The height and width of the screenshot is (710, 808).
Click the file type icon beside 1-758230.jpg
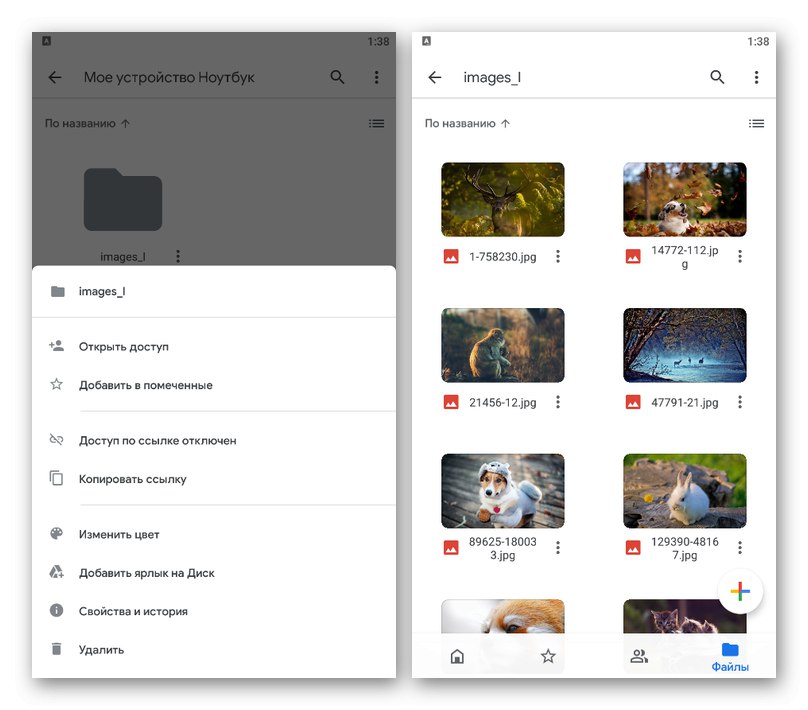451,257
